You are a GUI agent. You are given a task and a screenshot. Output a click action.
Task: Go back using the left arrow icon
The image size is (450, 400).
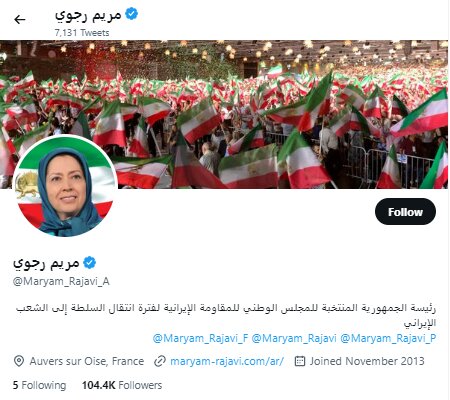pyautogui.click(x=20, y=20)
